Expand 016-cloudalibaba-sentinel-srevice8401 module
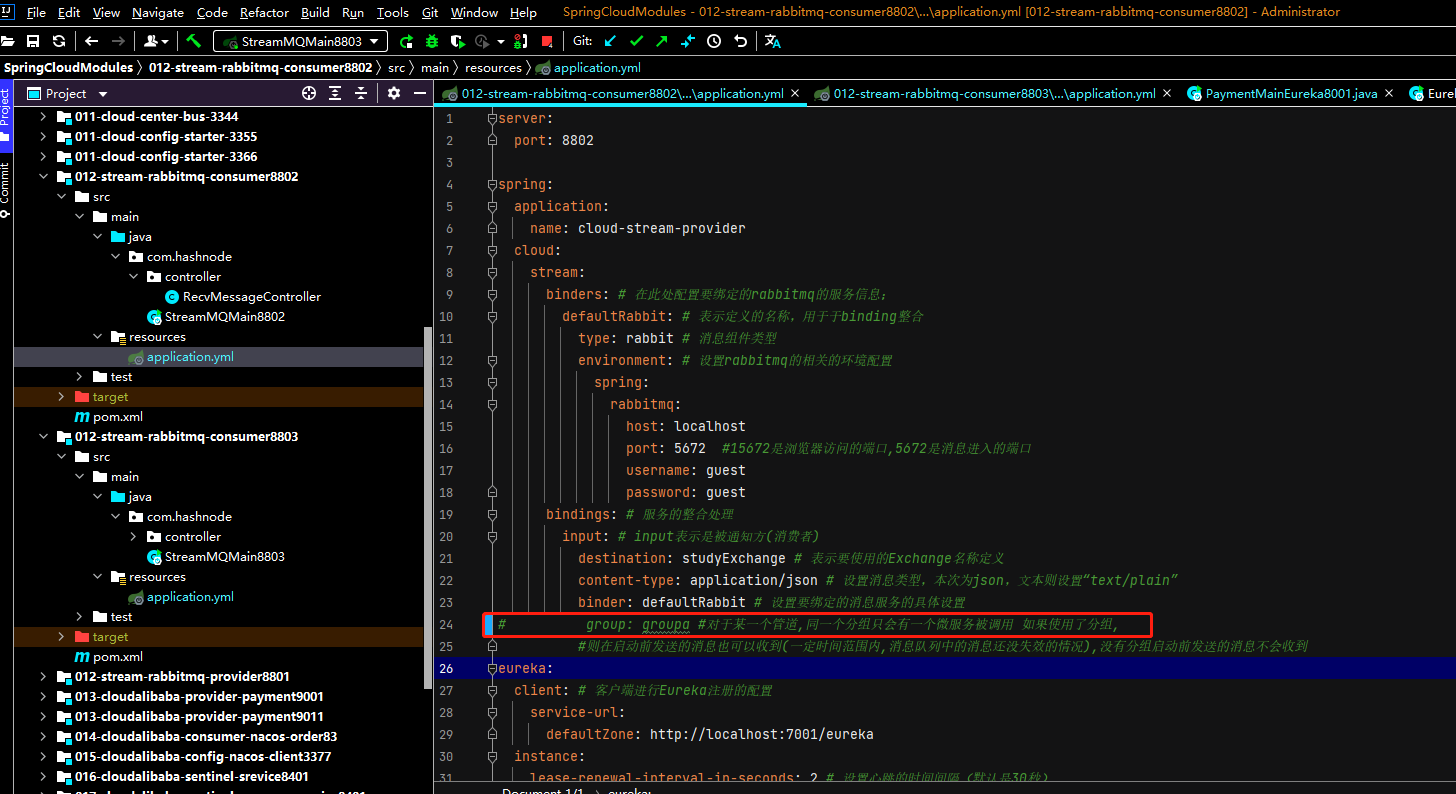 (x=42, y=776)
